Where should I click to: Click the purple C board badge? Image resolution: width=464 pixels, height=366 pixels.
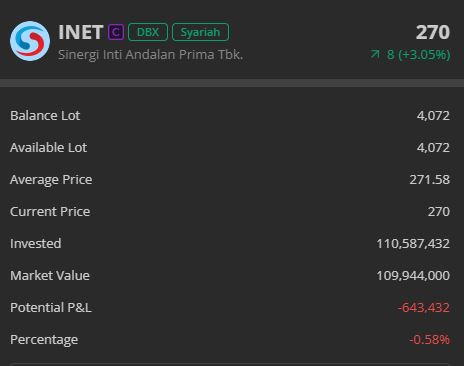pyautogui.click(x=116, y=32)
